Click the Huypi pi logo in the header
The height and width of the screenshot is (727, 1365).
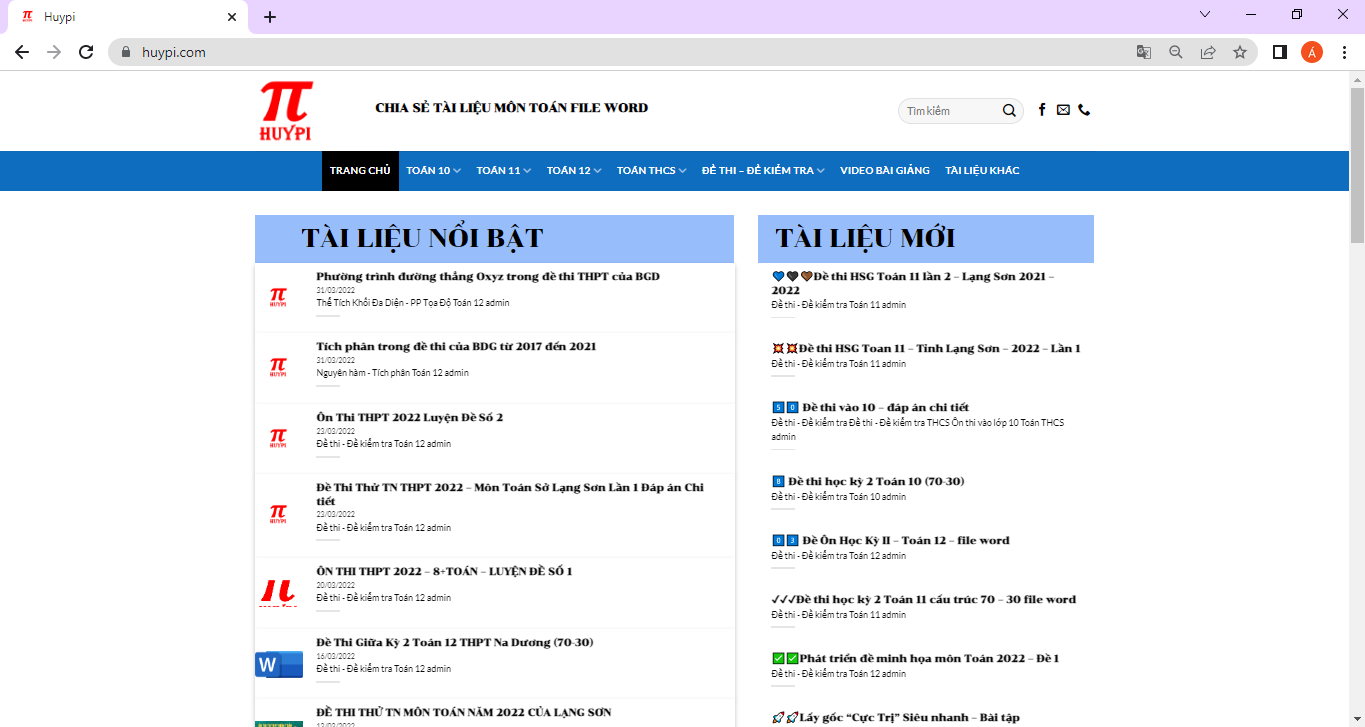pos(285,110)
